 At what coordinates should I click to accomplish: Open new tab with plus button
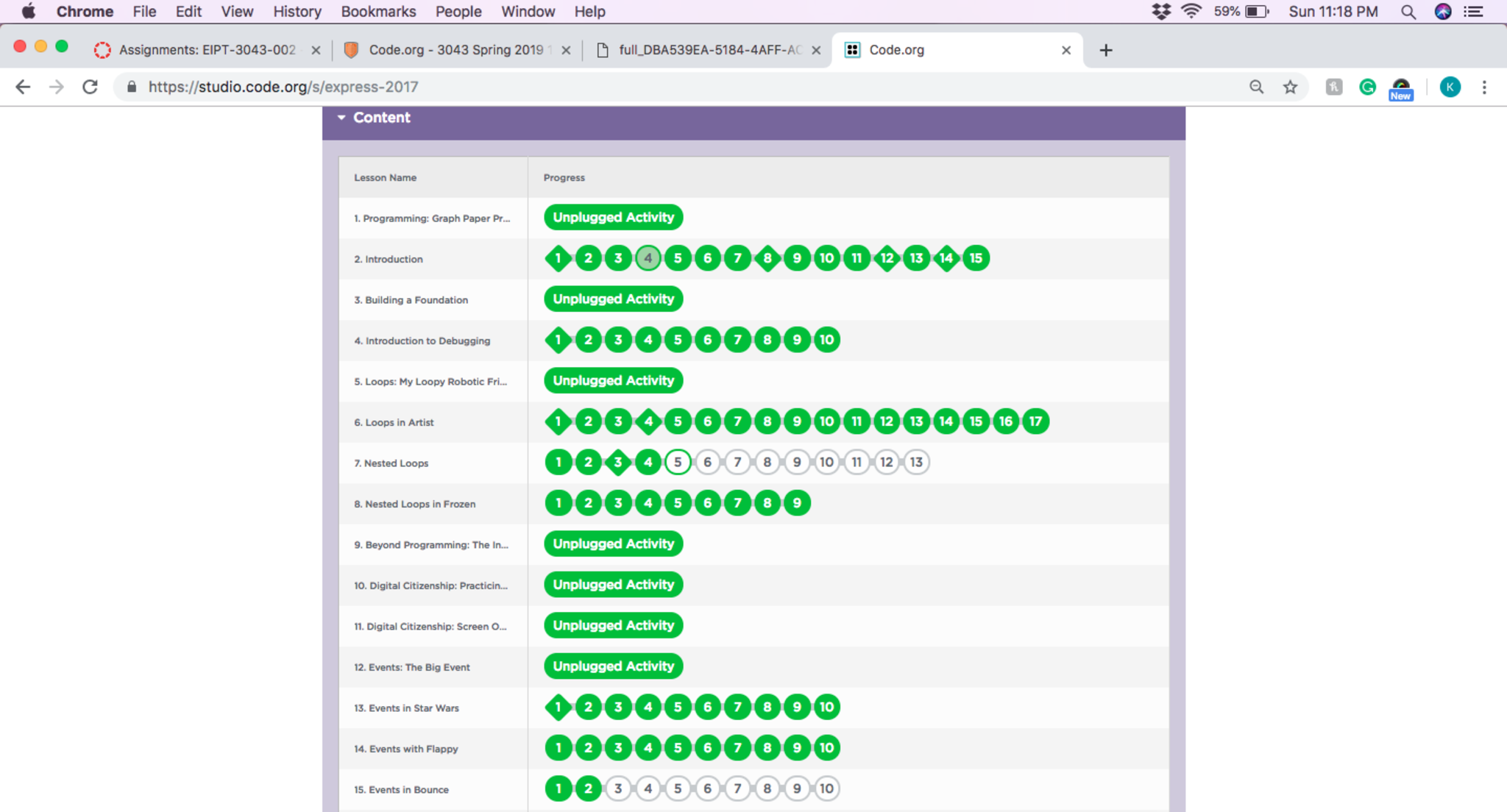tap(1105, 50)
